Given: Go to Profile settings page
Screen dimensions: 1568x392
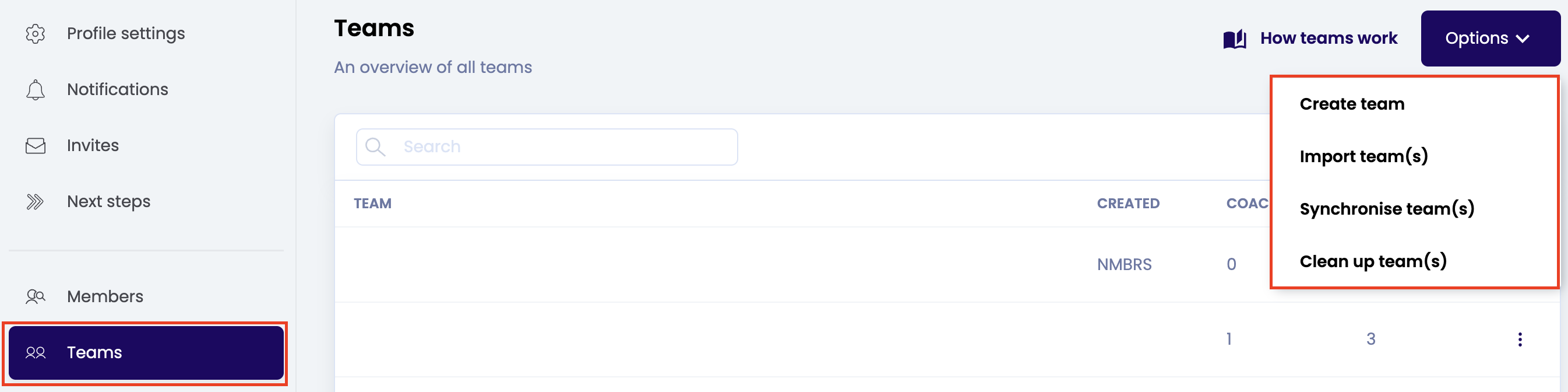Looking at the screenshot, I should point(125,33).
